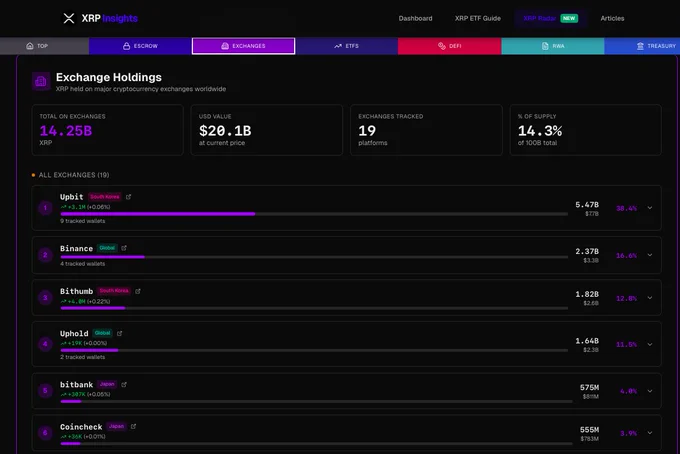Click the USD Value $20.1B card
The width and height of the screenshot is (680, 454).
[x=267, y=130]
